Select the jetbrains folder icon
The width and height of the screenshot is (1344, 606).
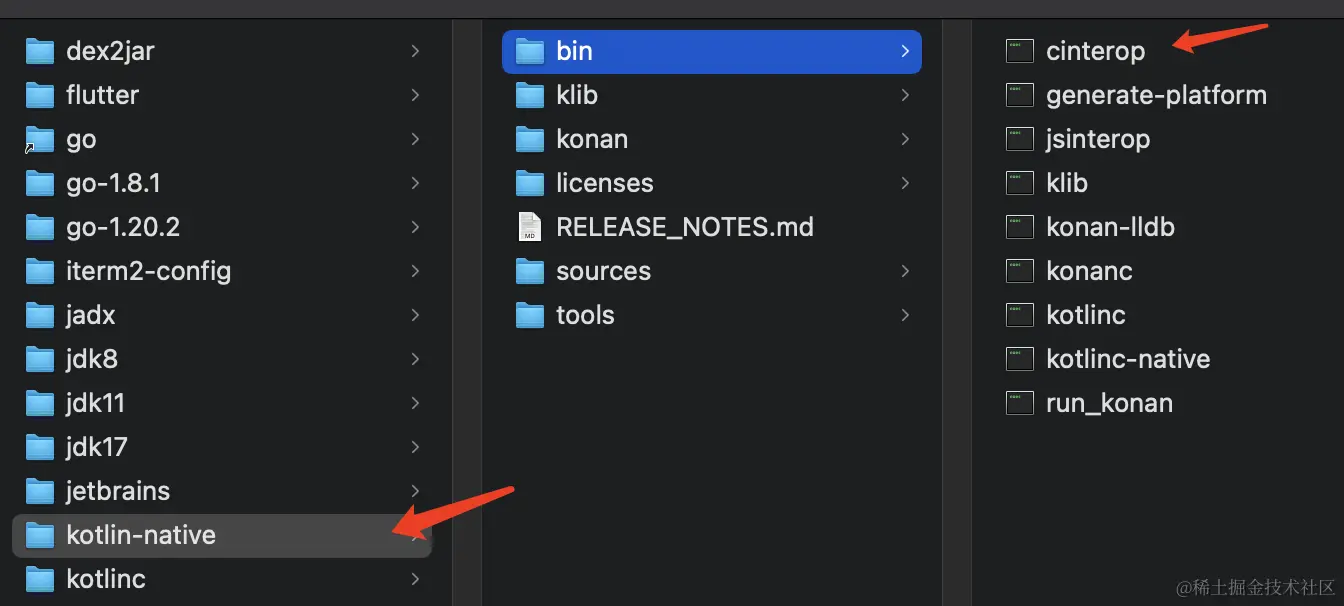[39, 491]
